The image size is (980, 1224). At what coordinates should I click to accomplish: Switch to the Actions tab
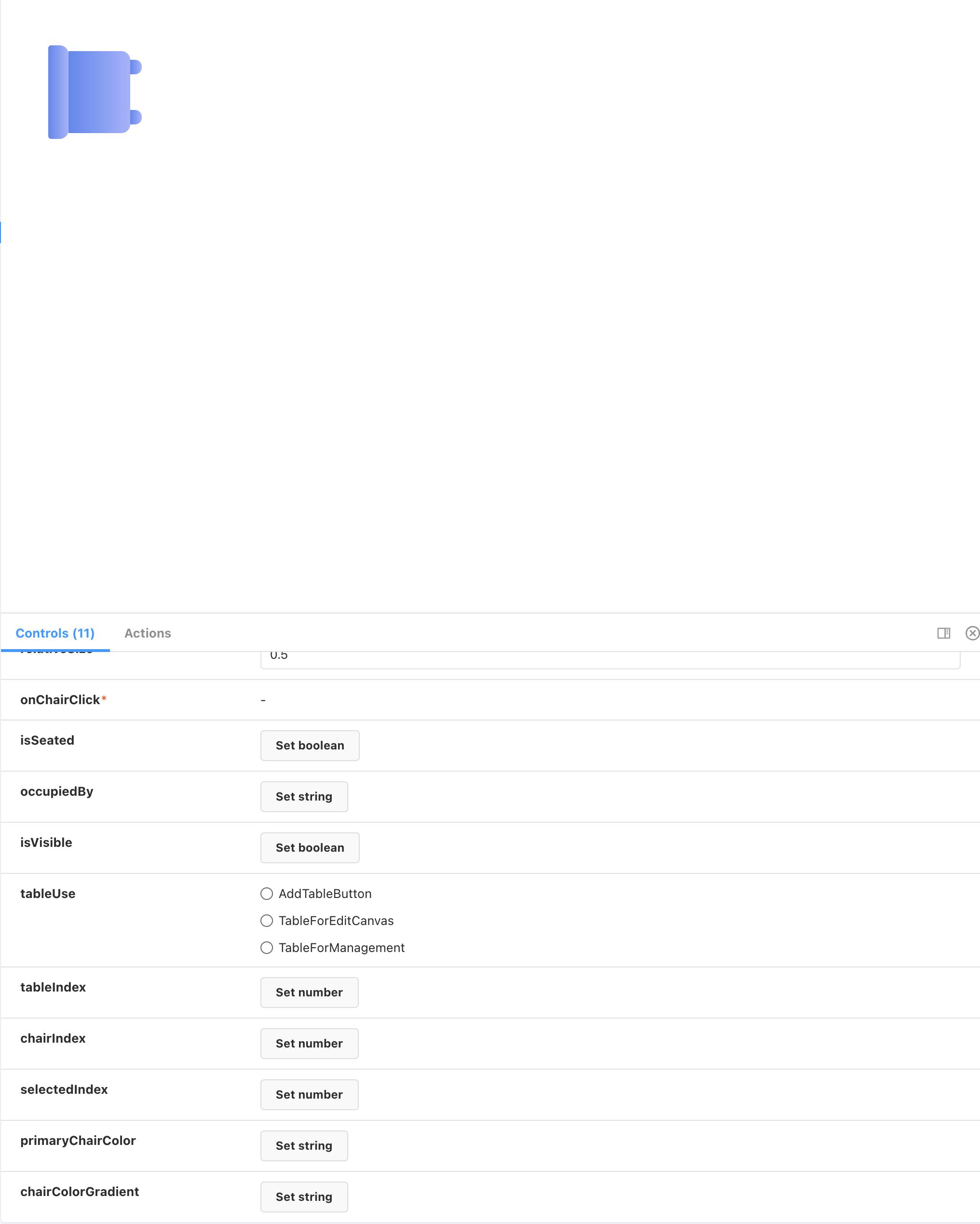148,633
